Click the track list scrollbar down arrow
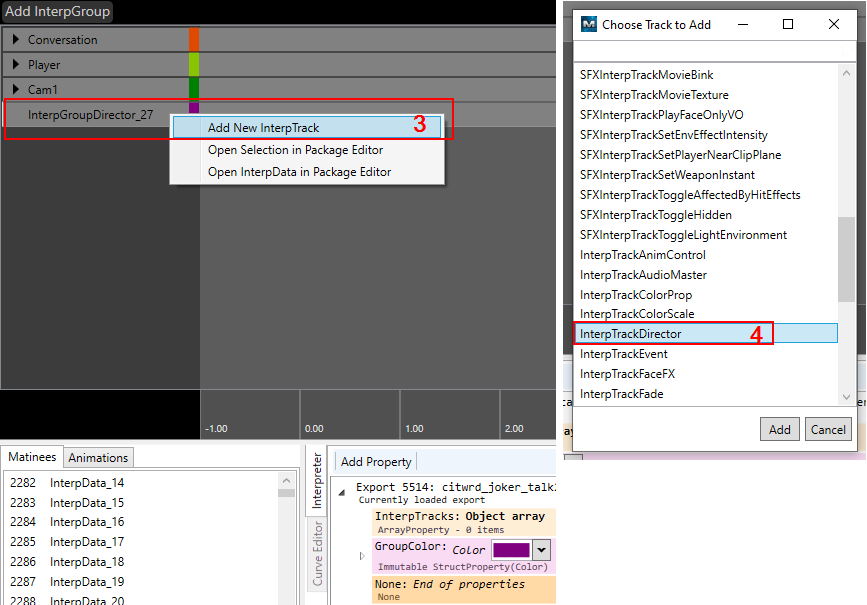867x605 pixels. pyautogui.click(x=846, y=397)
